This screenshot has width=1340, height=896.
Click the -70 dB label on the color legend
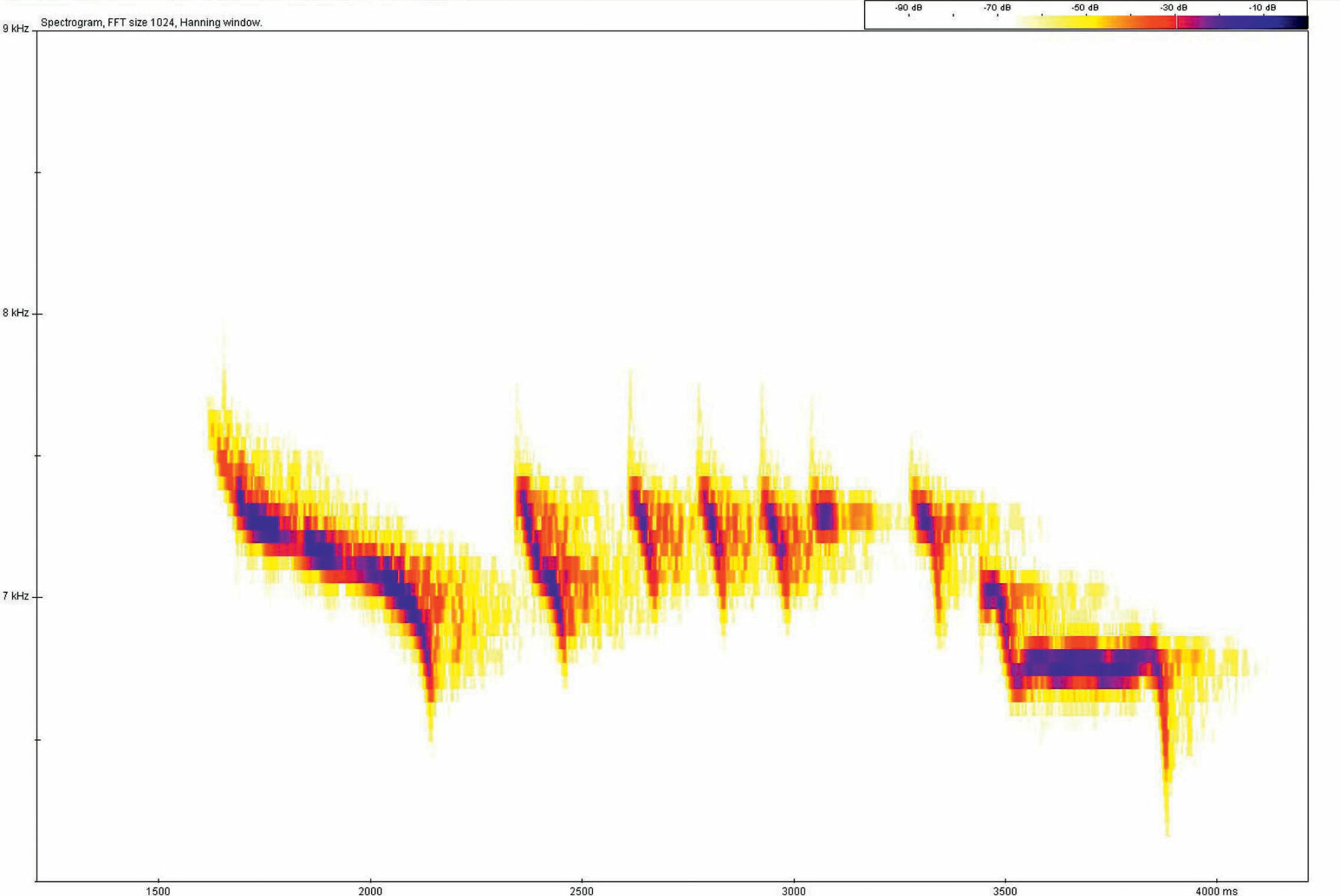(x=996, y=7)
